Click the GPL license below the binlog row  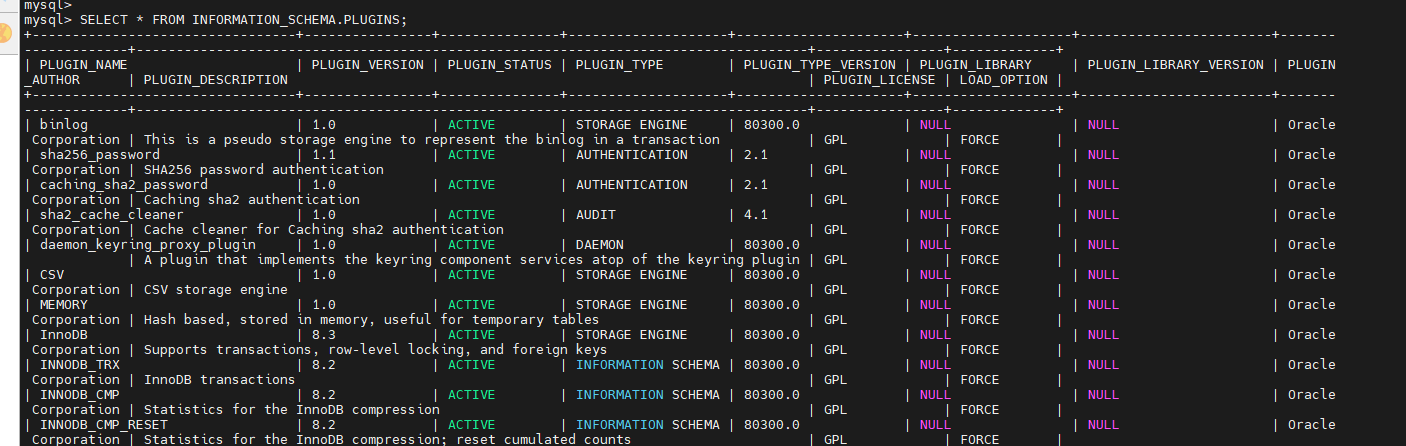pyautogui.click(x=836, y=140)
